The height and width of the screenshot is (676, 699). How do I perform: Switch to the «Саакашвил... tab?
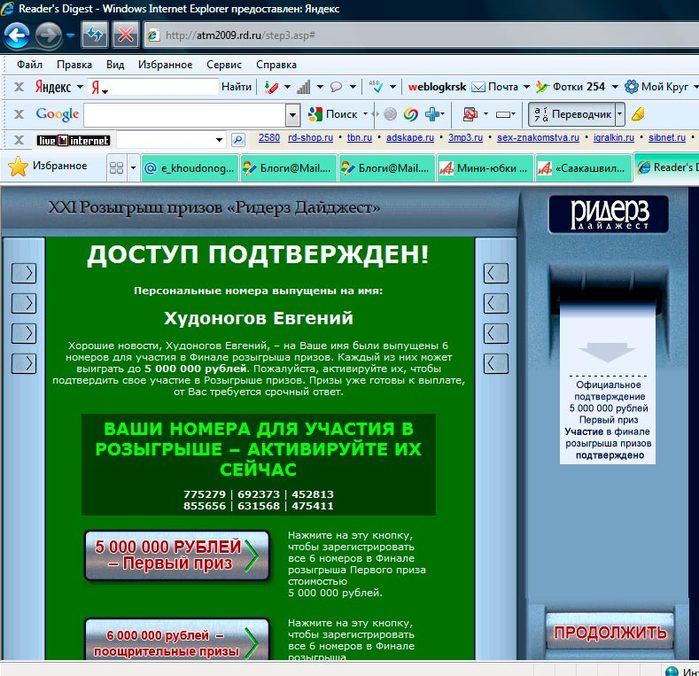[583, 168]
